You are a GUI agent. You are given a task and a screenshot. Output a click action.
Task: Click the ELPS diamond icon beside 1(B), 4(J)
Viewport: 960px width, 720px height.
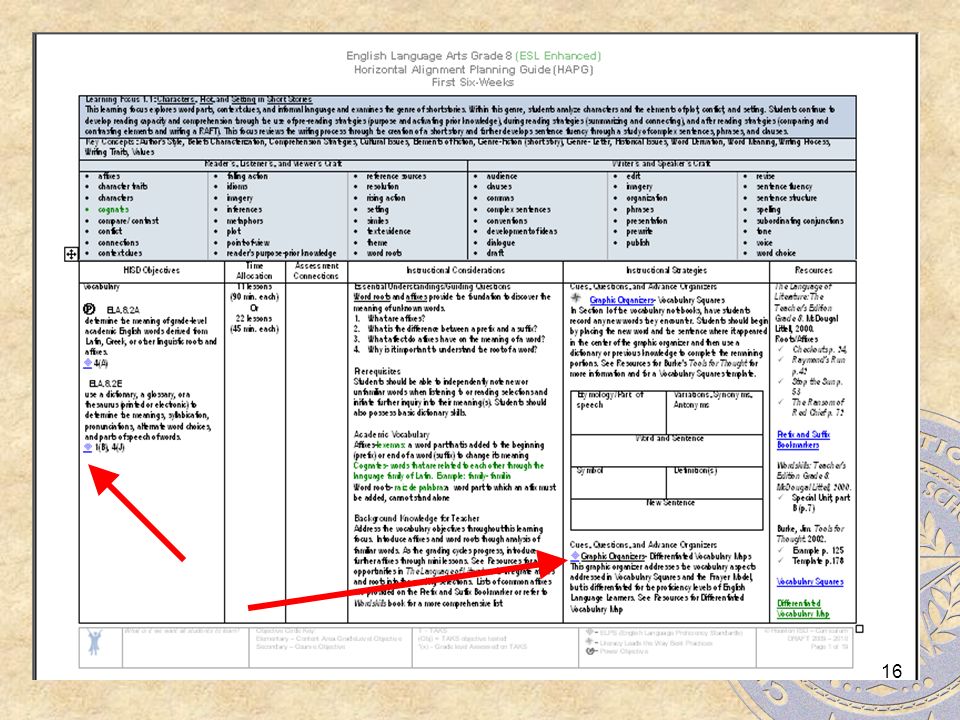(88, 448)
